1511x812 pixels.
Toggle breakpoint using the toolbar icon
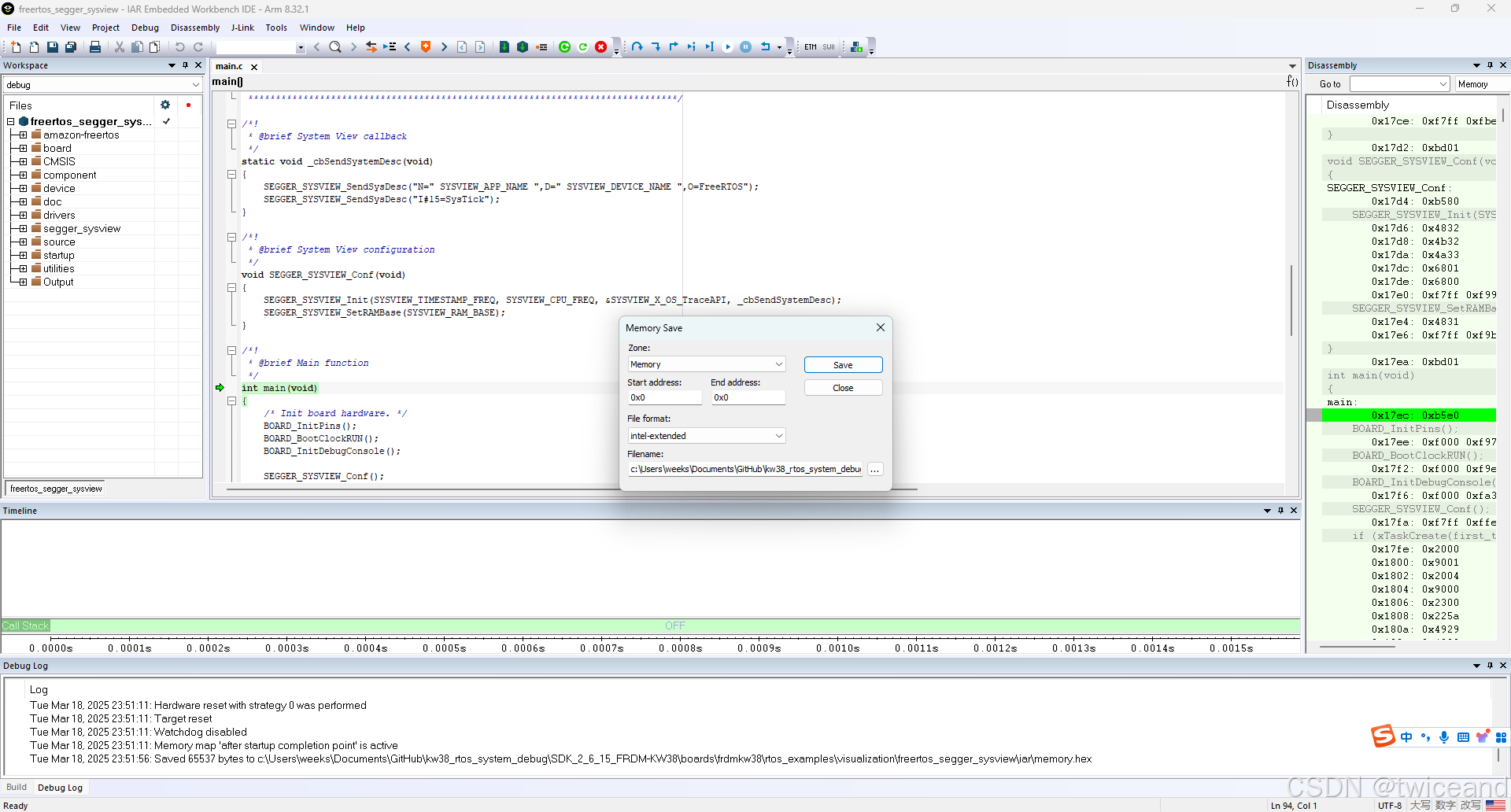tap(541, 47)
